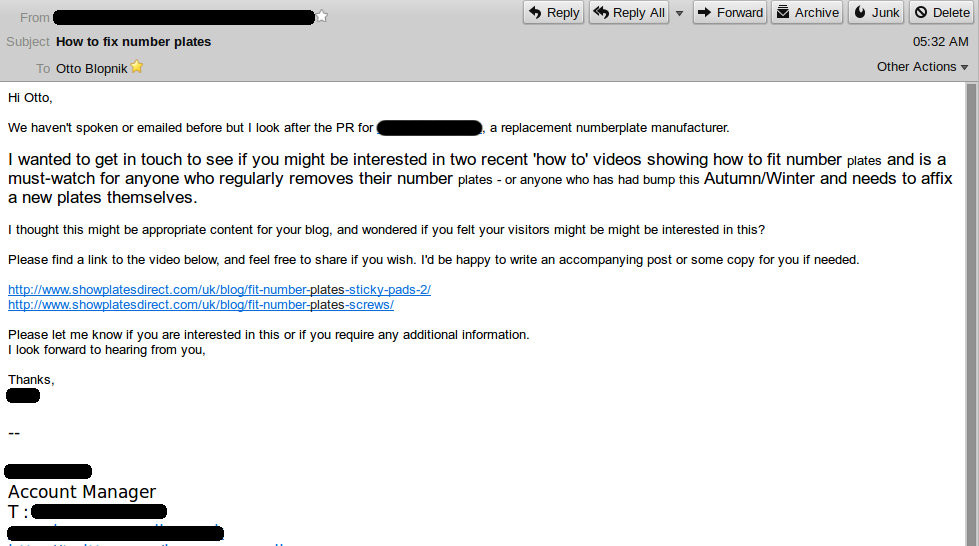Image resolution: width=979 pixels, height=546 pixels.
Task: Click the Junk flame icon
Action: tap(860, 12)
